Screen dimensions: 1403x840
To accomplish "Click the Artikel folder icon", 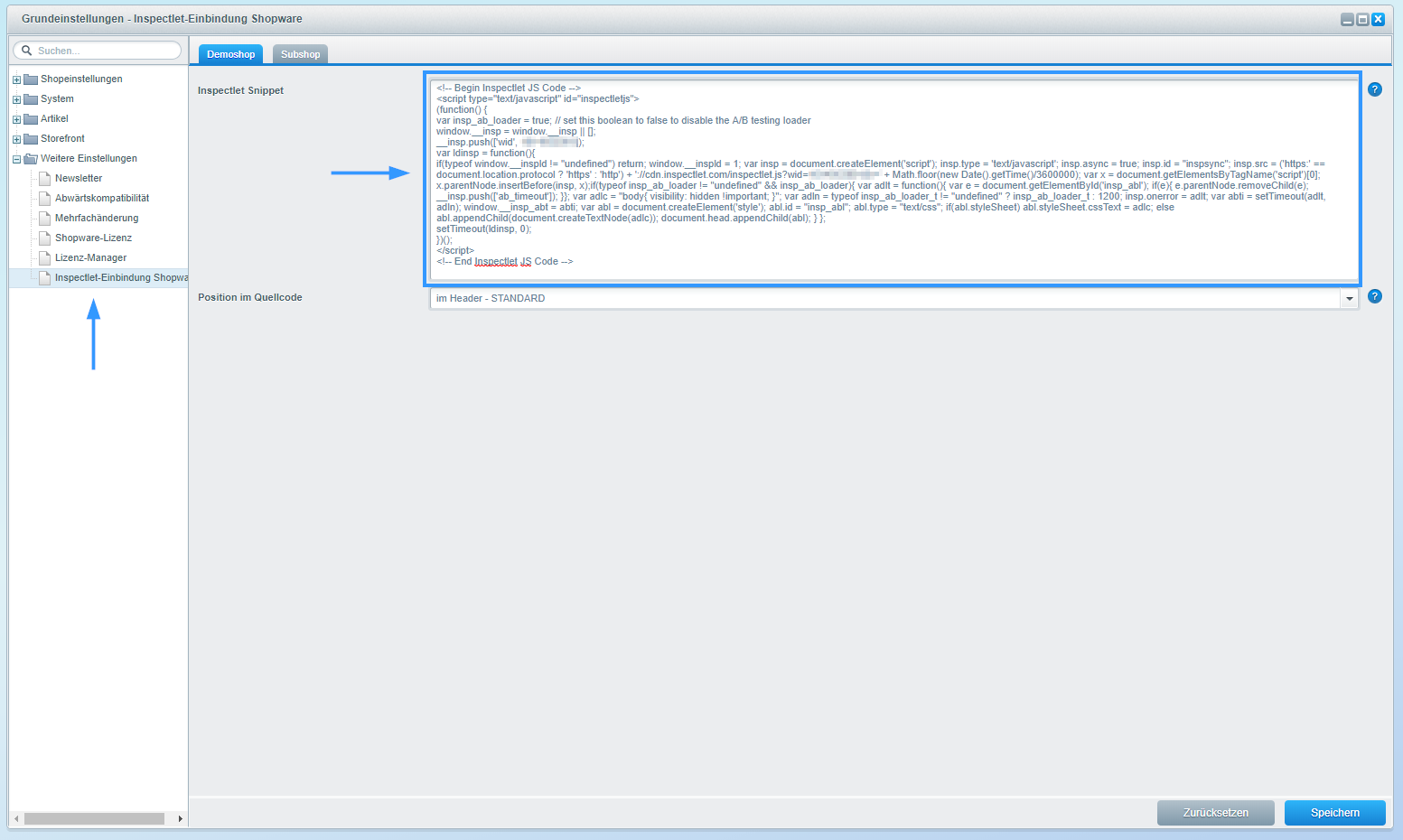I will (31, 118).
